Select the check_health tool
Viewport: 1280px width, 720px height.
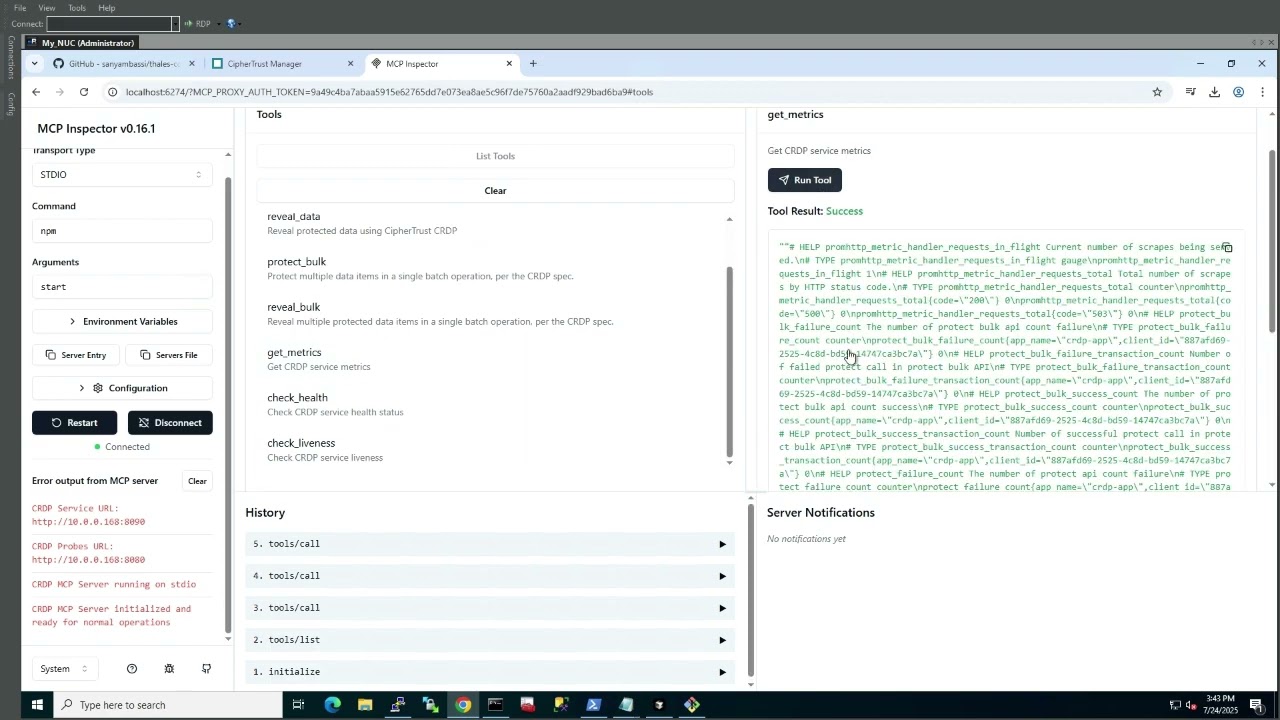(490, 404)
